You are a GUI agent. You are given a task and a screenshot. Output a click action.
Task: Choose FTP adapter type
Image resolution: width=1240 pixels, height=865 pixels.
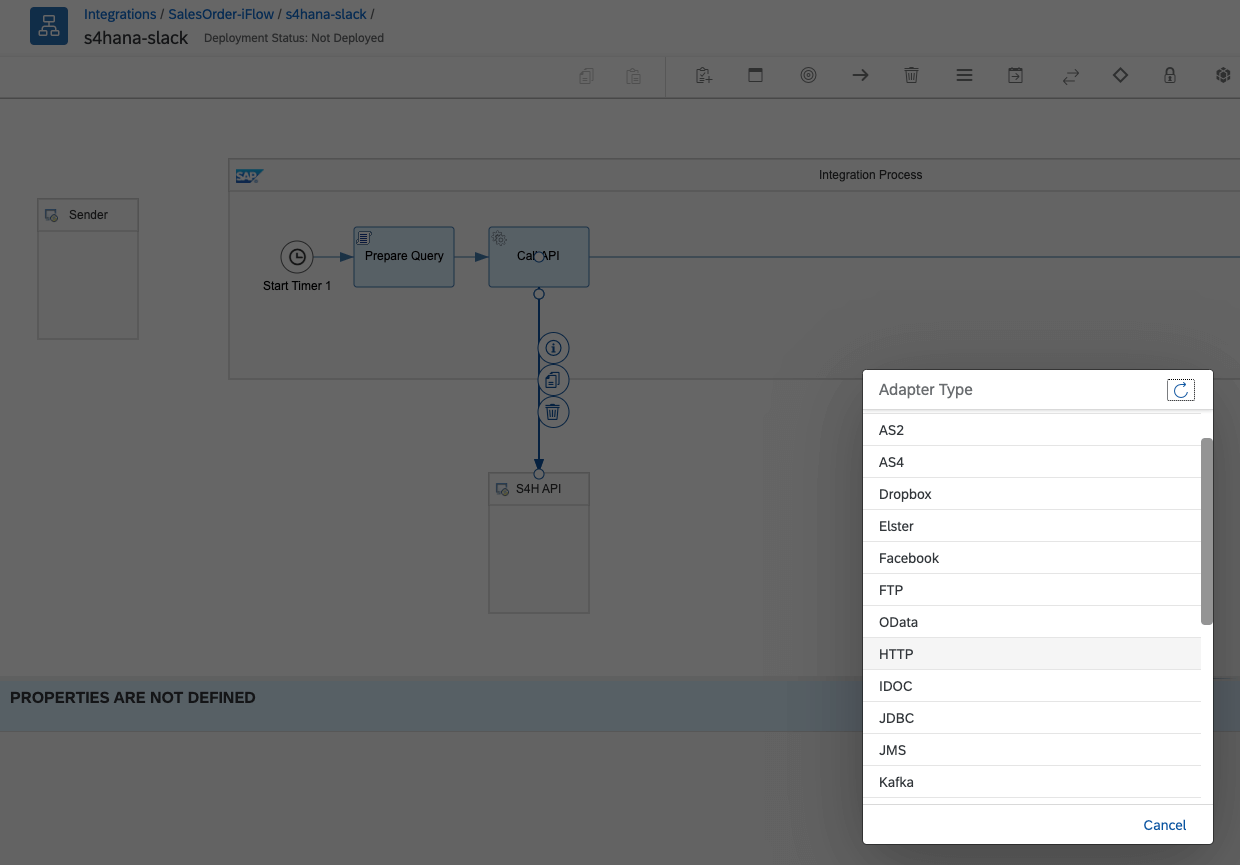click(1032, 590)
